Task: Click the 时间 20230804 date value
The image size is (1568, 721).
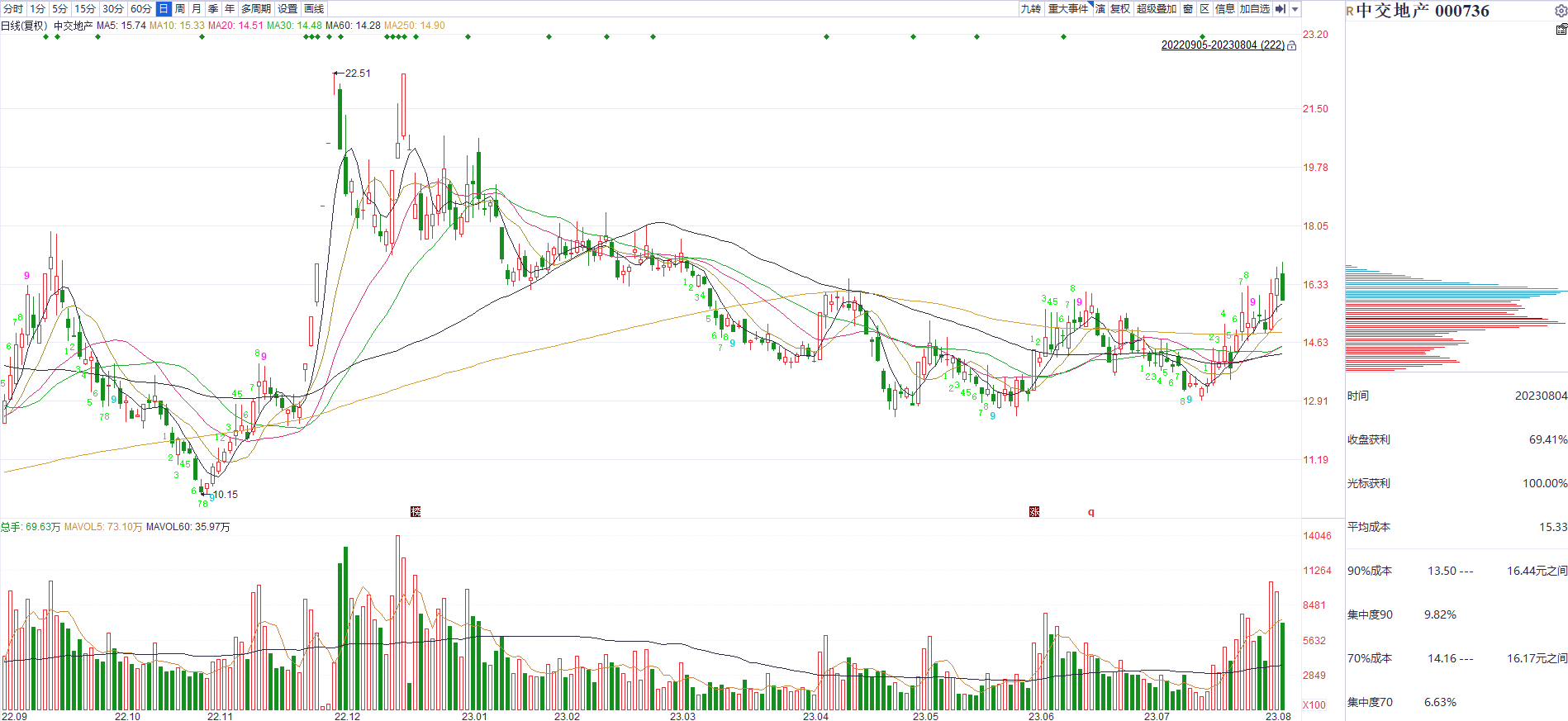Action: (1541, 396)
